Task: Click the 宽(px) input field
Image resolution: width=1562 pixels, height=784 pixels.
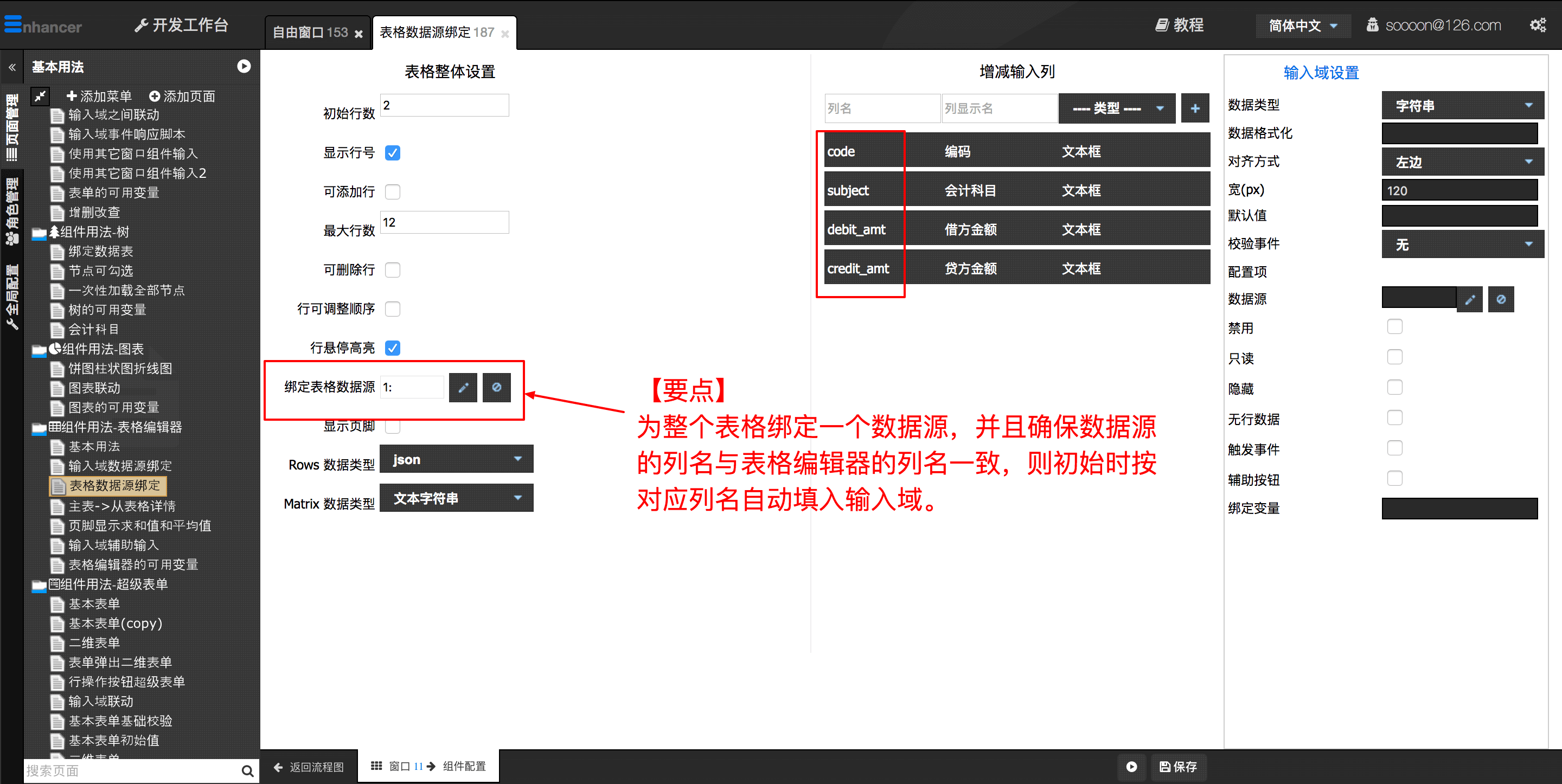Action: point(1459,190)
